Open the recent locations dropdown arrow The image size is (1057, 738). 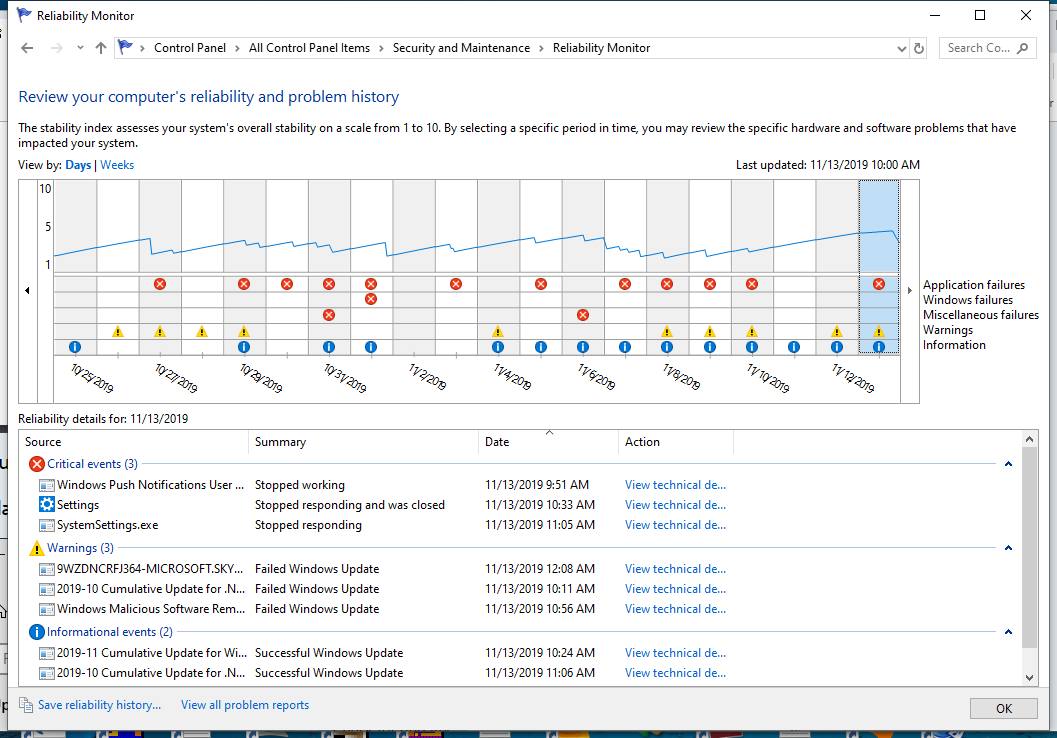(x=80, y=48)
